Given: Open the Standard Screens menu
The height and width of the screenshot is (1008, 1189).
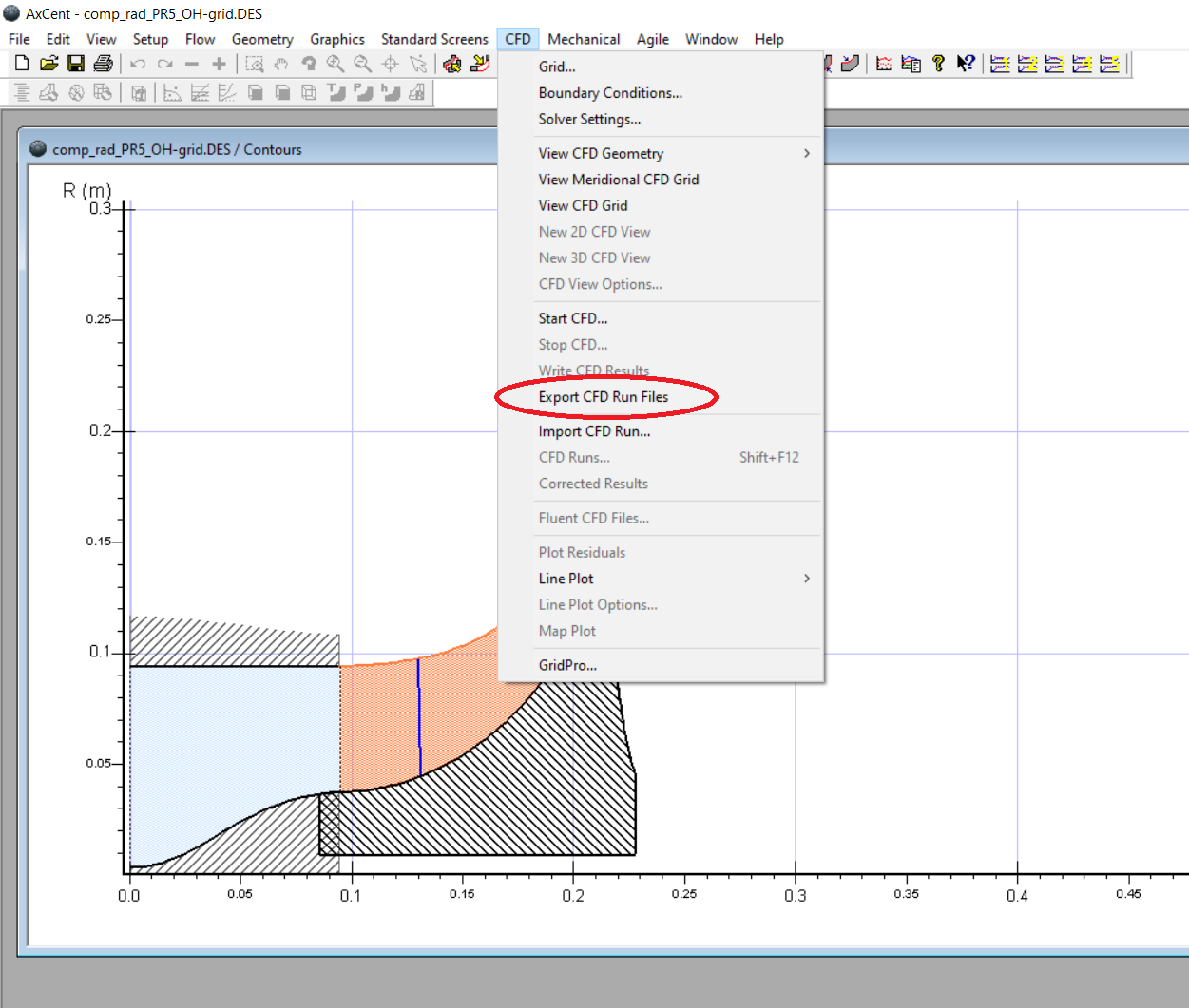Looking at the screenshot, I should [434, 39].
